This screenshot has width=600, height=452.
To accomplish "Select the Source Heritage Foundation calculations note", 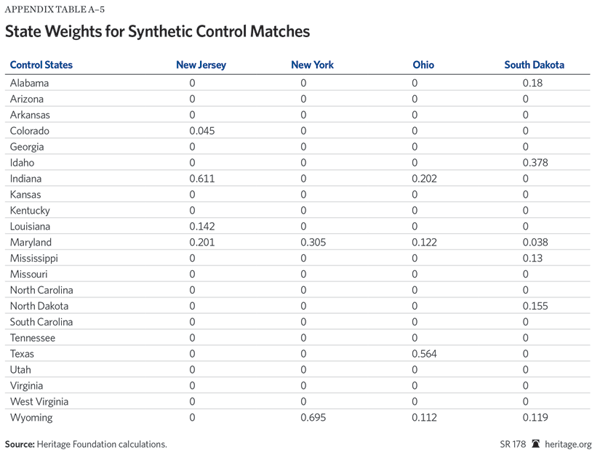I will tap(85, 443).
